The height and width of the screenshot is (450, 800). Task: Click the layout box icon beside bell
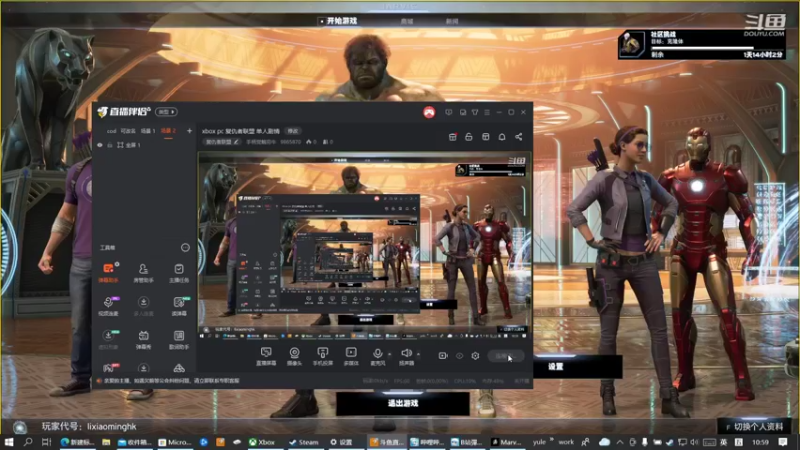pyautogui.click(x=485, y=137)
